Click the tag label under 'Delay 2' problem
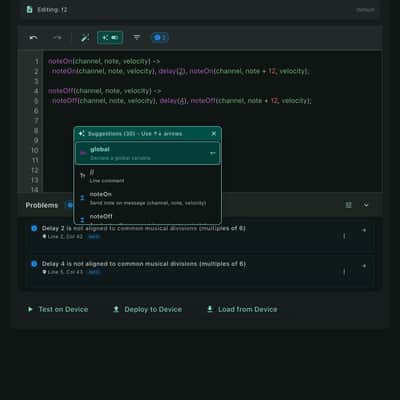The image size is (400, 400). [x=94, y=237]
